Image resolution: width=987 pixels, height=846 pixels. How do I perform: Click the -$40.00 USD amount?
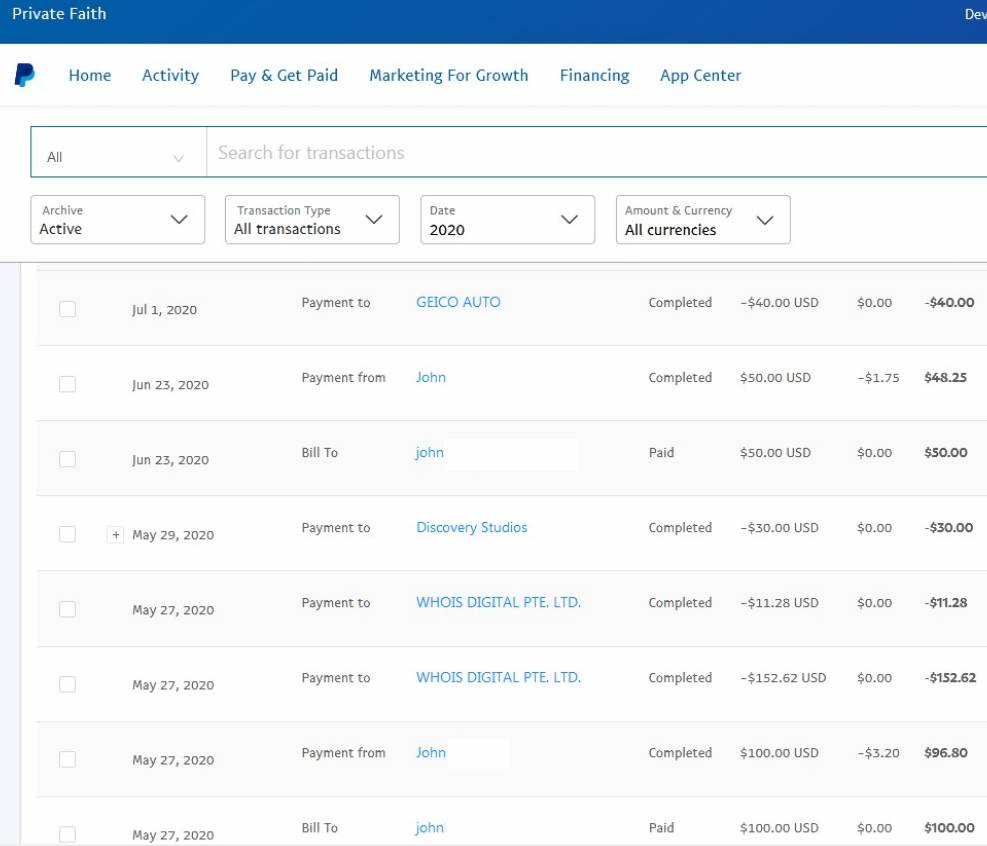[x=779, y=302]
